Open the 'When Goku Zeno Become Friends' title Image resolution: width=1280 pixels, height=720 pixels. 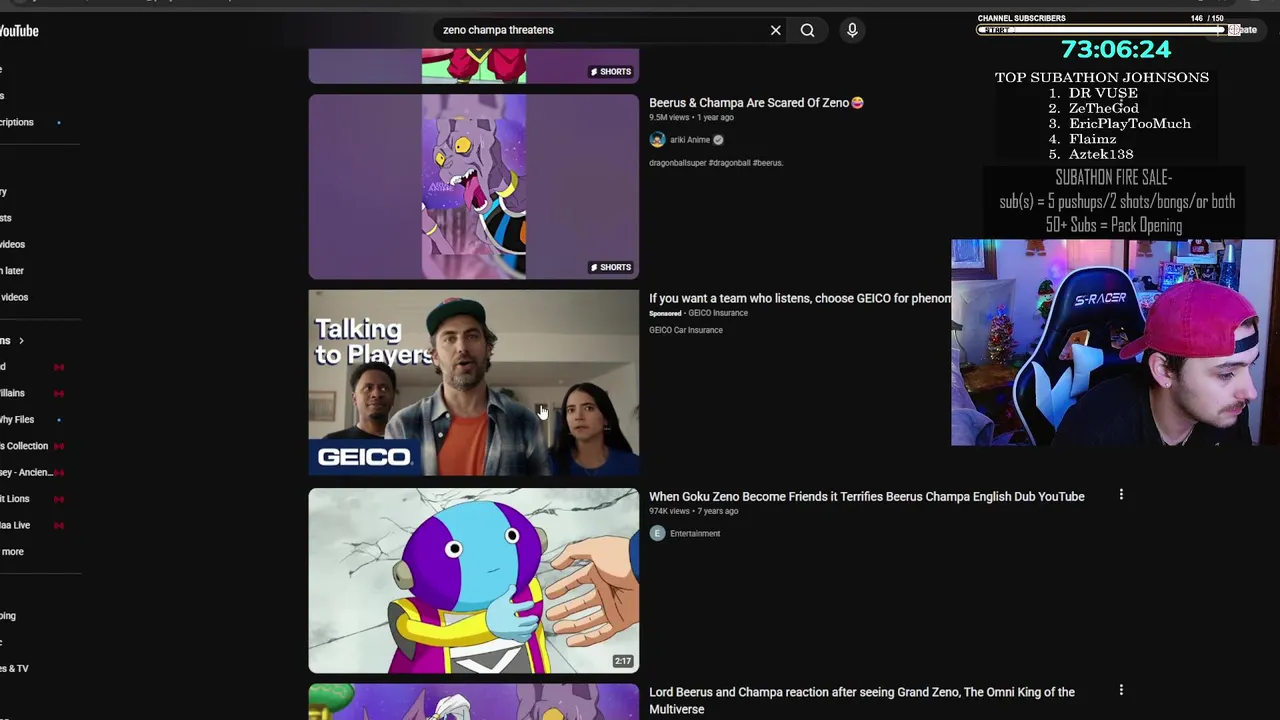(x=866, y=496)
